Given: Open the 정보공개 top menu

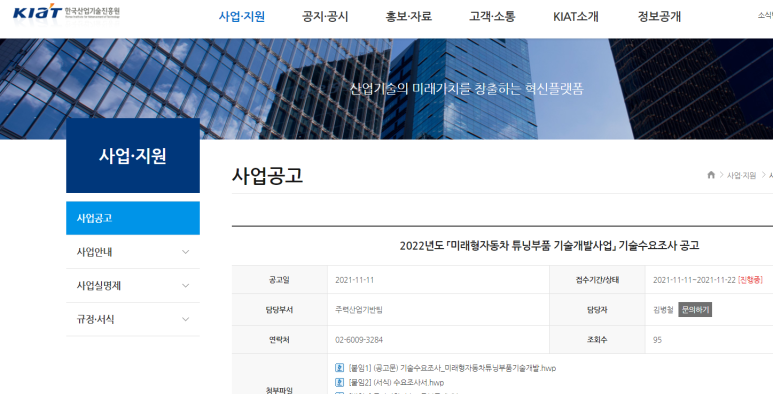Looking at the screenshot, I should click(x=659, y=16).
